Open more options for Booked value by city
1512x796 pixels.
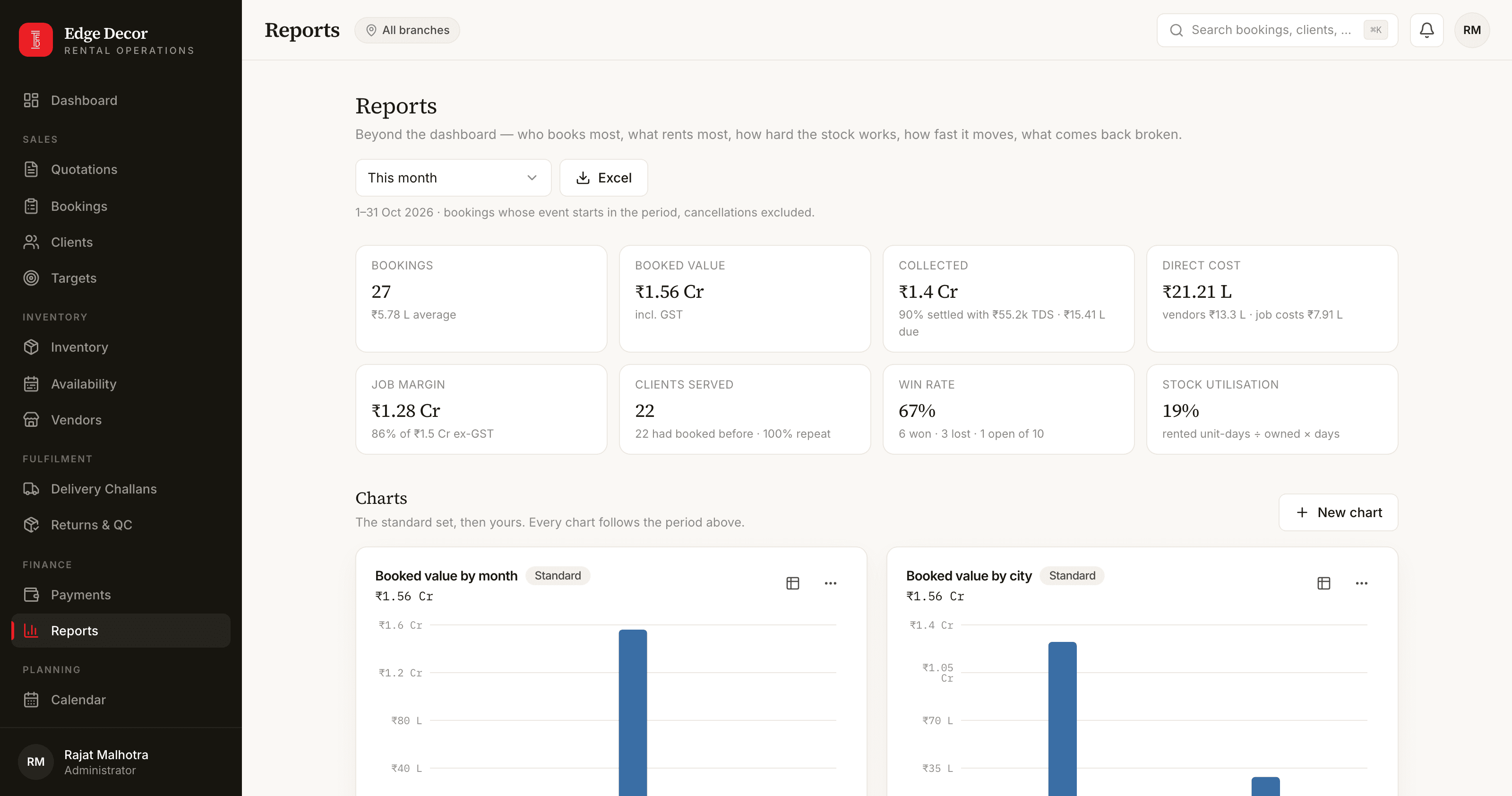pos(1361,583)
